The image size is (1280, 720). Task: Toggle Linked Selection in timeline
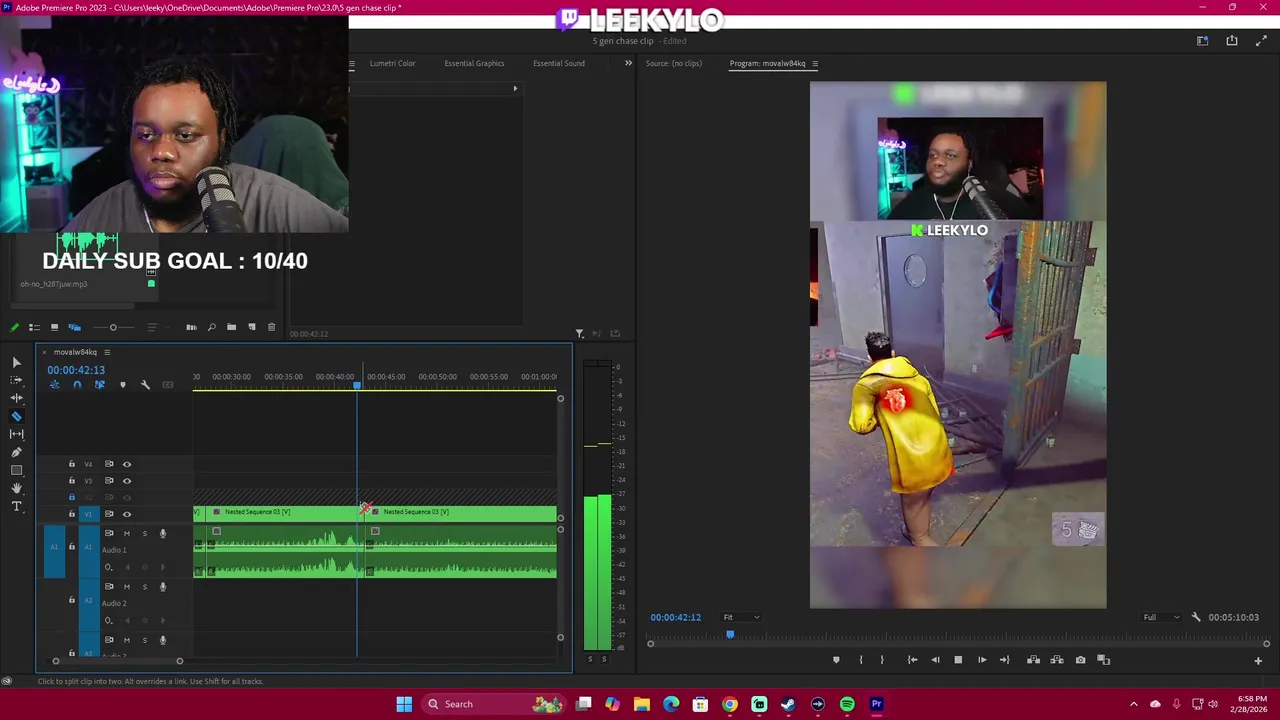tap(100, 385)
